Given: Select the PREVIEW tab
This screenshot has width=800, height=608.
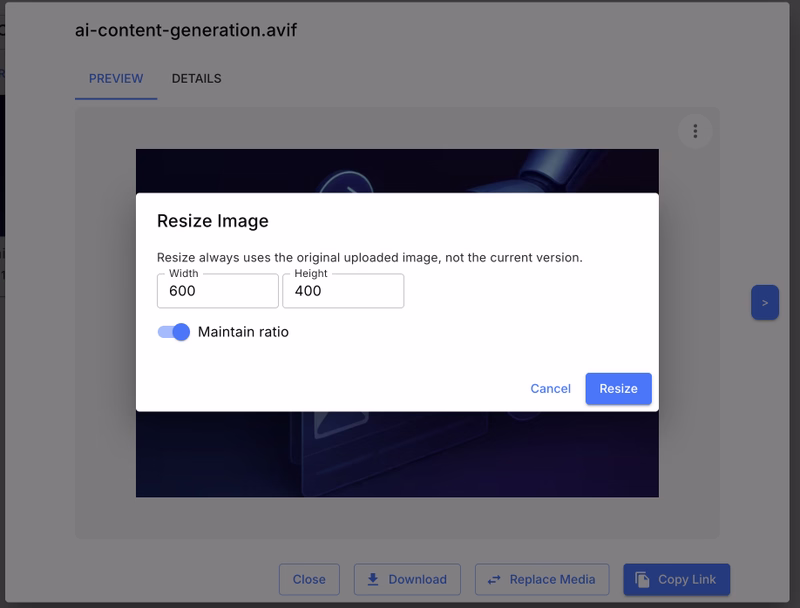Looking at the screenshot, I should tap(116, 79).
